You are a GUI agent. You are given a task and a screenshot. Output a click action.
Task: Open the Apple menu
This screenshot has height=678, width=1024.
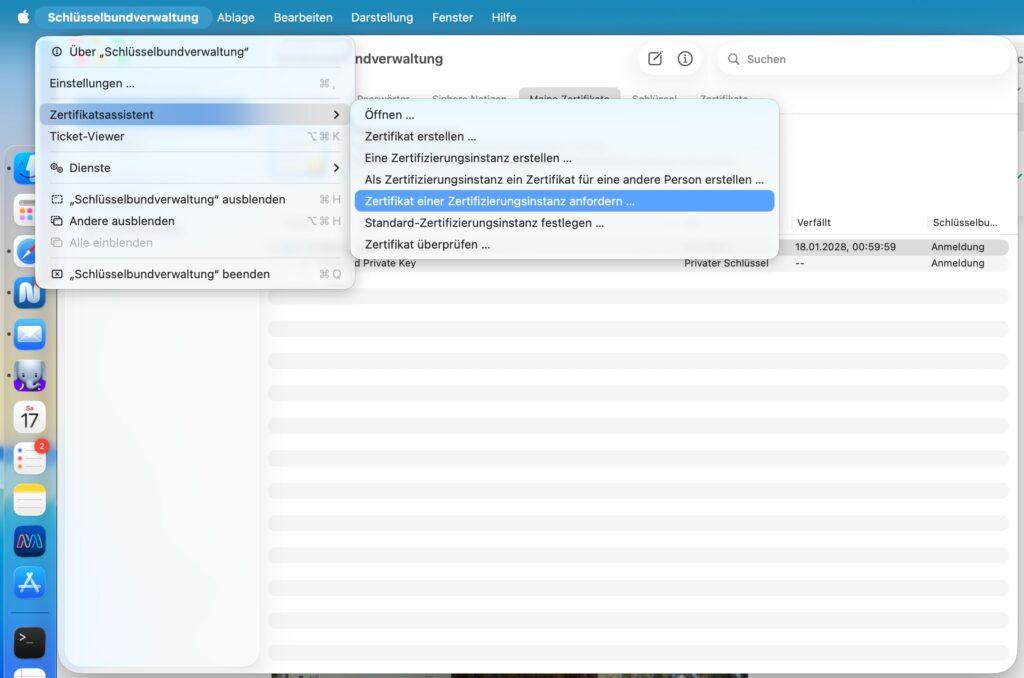(x=23, y=17)
